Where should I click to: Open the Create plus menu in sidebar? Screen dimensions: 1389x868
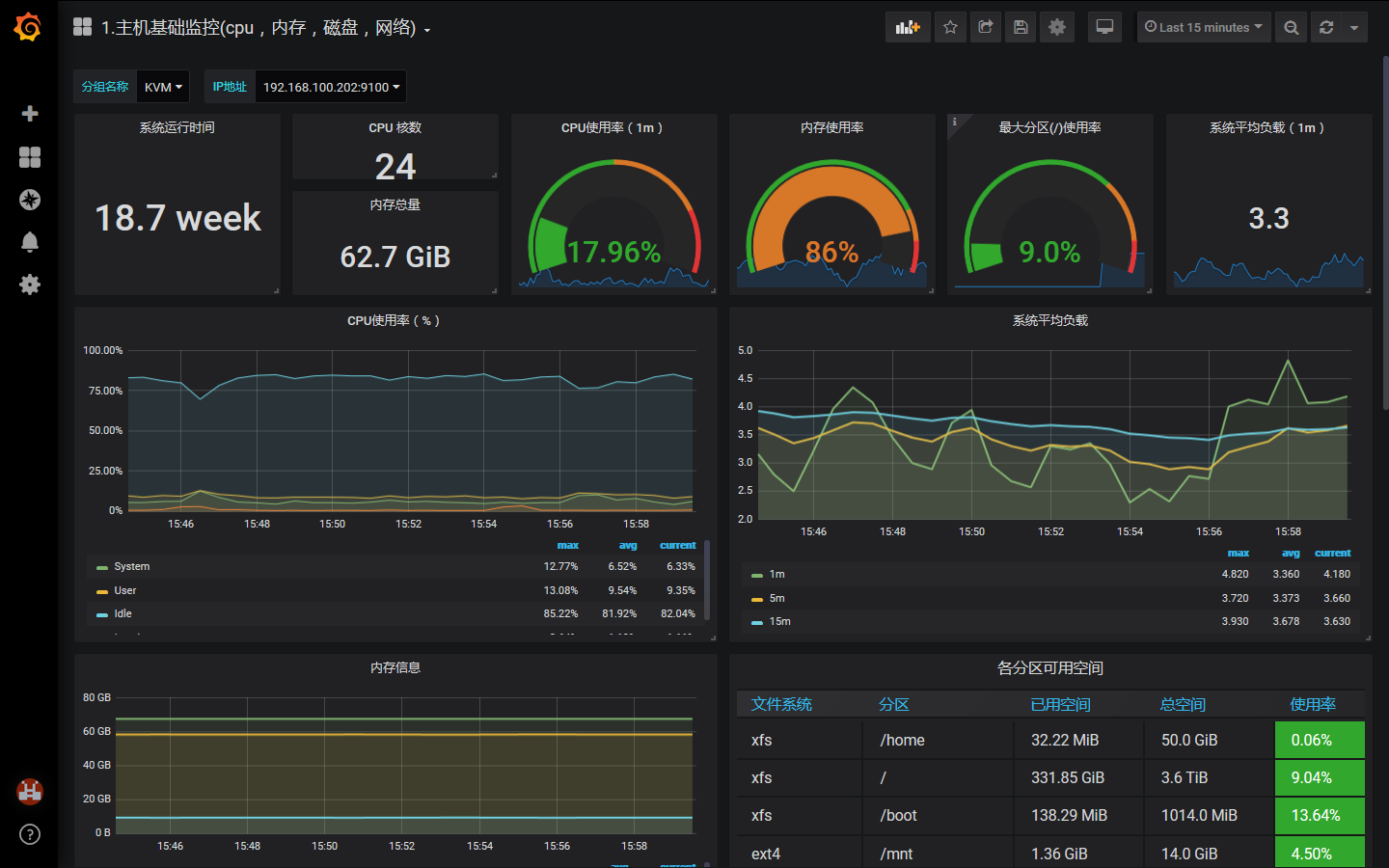[30, 114]
